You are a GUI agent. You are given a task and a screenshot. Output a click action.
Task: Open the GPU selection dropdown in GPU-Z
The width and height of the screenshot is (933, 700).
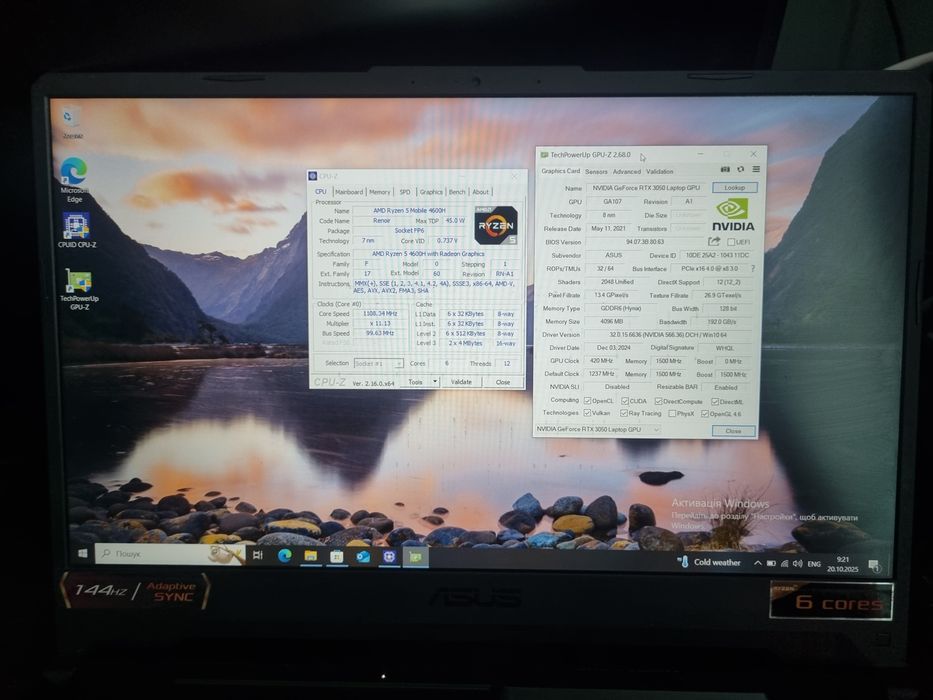(x=597, y=429)
